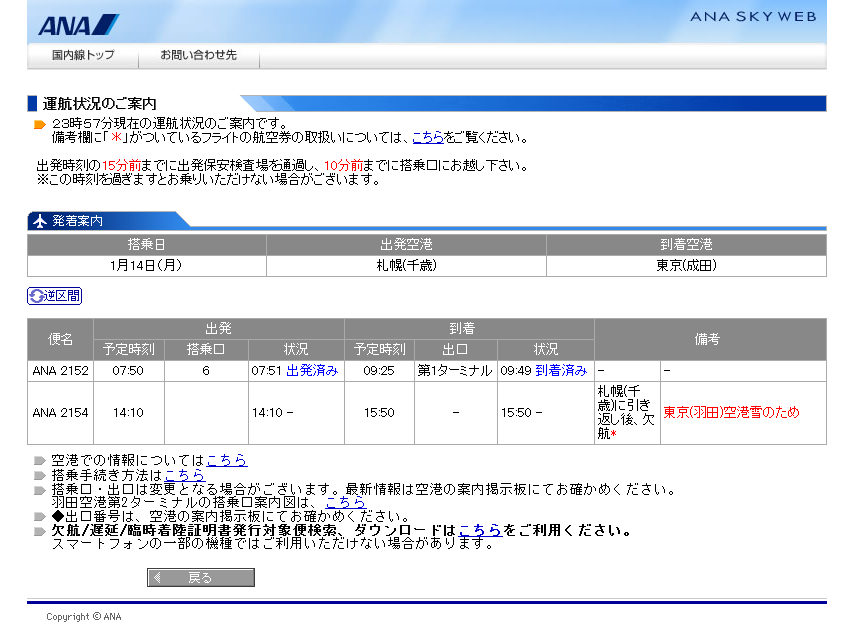Click the 東京(成田) arrival airport cell
Viewport: 854px width, 626px height.
[686, 266]
